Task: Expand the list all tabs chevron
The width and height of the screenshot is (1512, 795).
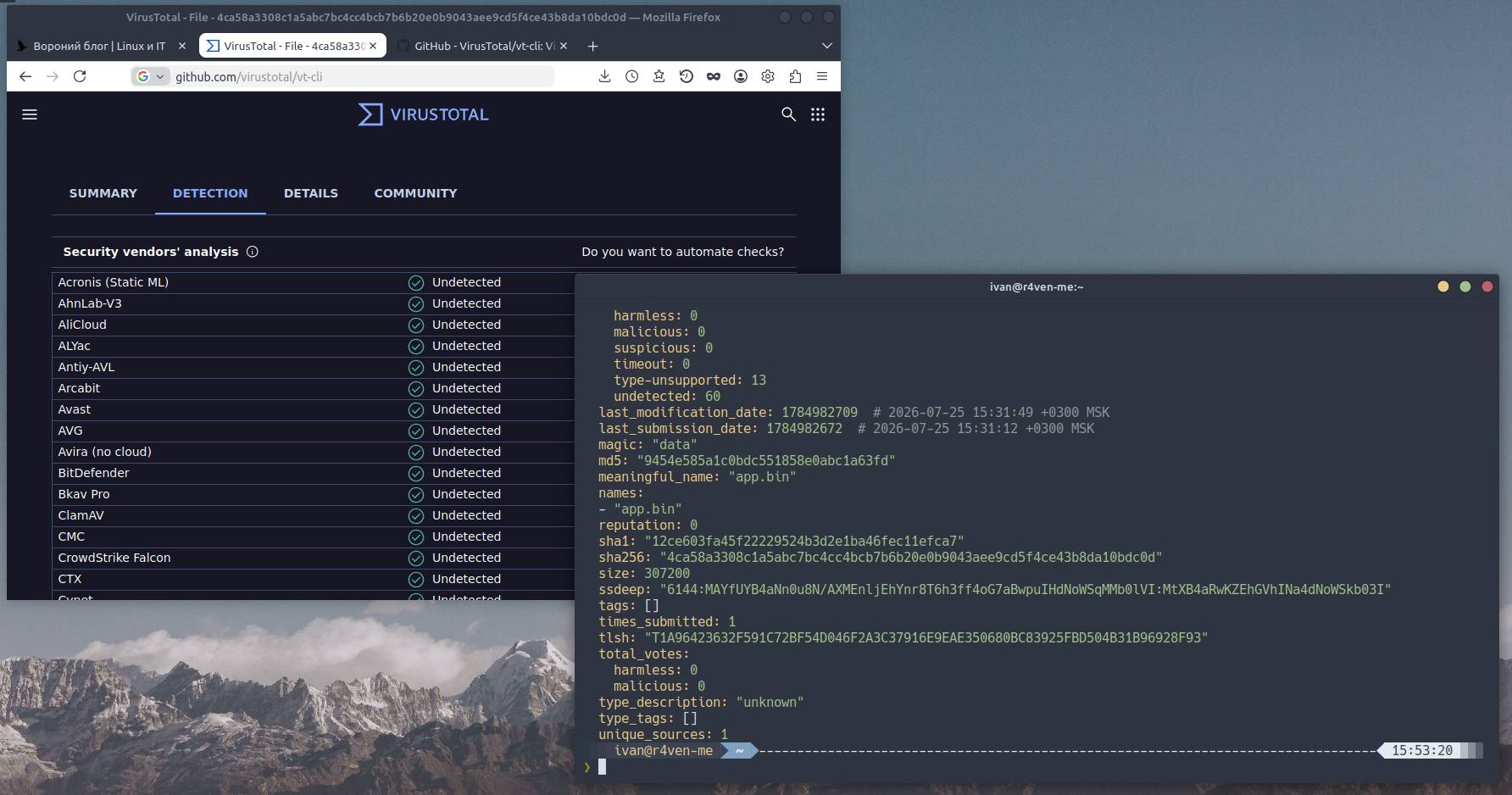Action: [827, 46]
